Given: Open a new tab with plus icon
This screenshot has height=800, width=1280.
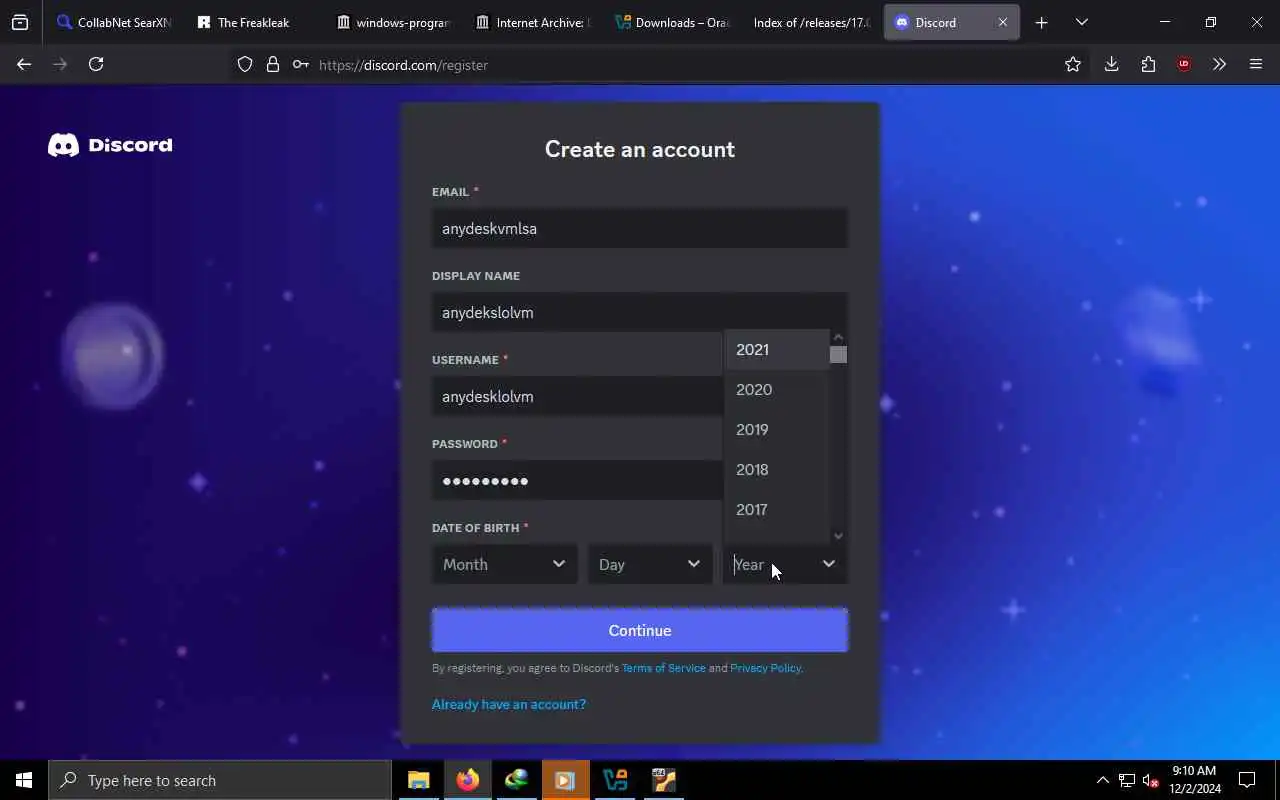Looking at the screenshot, I should pyautogui.click(x=1041, y=22).
